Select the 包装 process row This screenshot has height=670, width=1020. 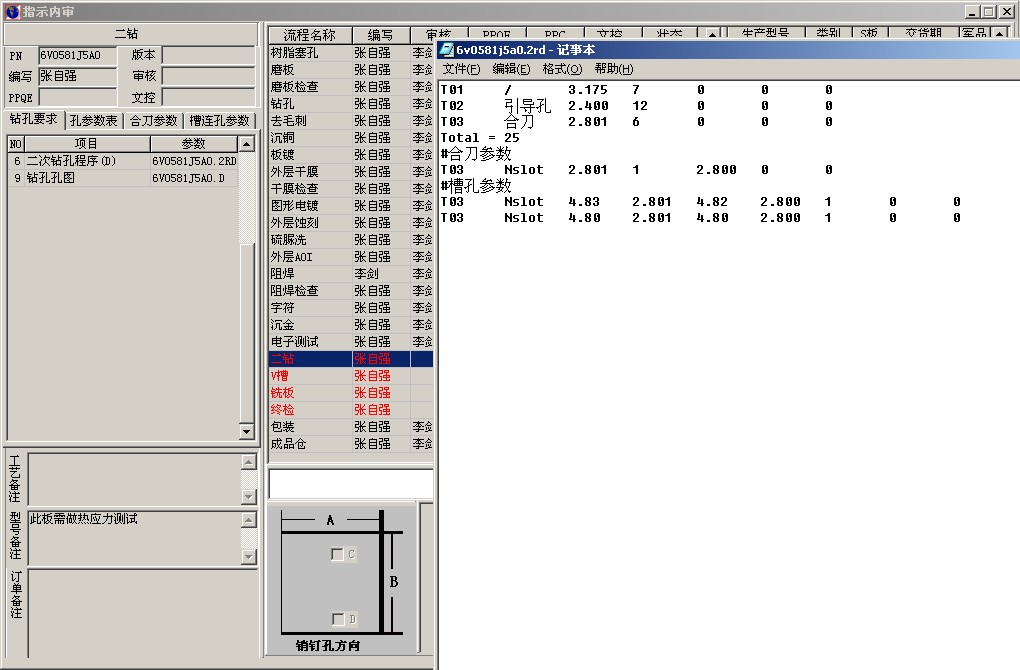click(351, 426)
